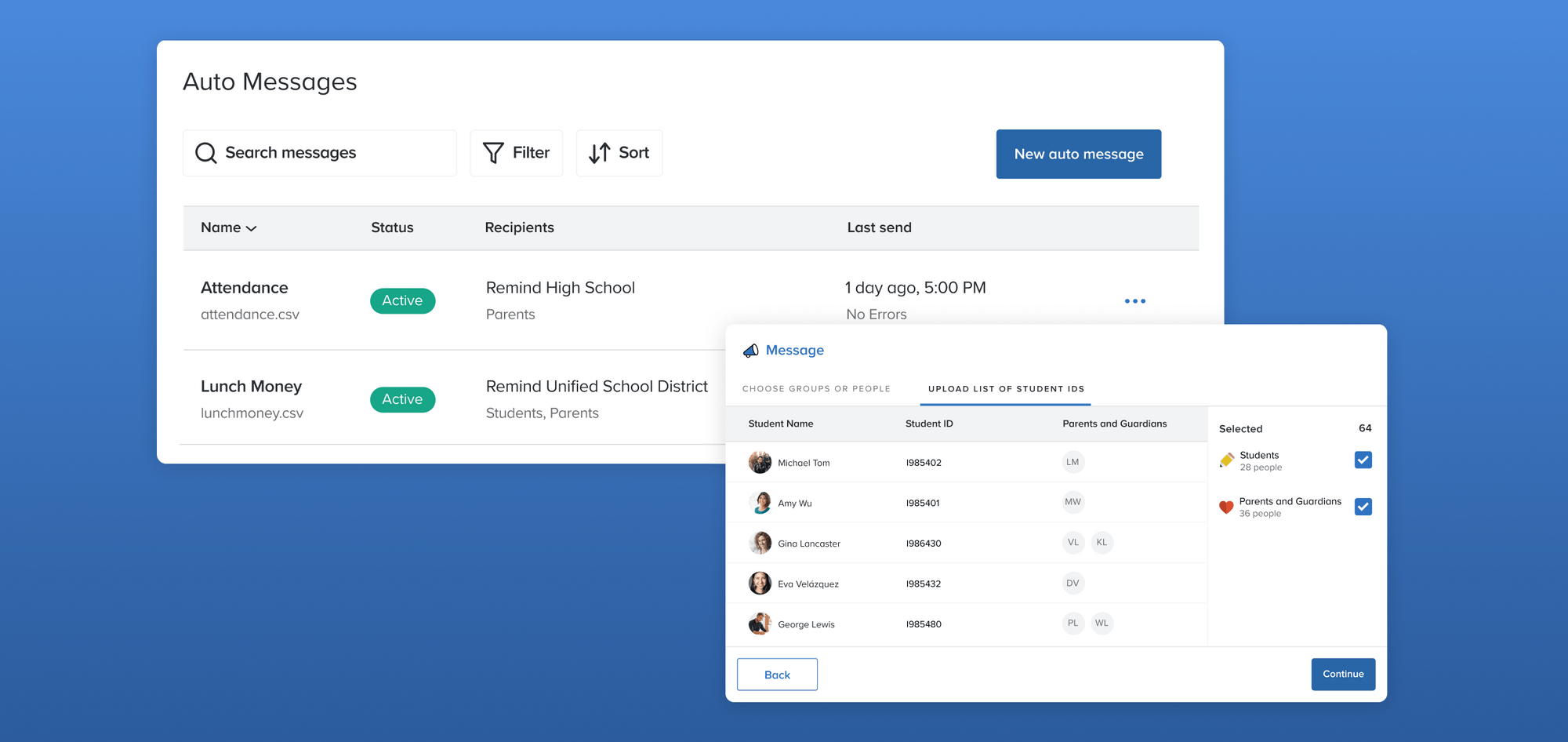Click the DV guardian badge for Eva Velázquez

pos(1073,583)
